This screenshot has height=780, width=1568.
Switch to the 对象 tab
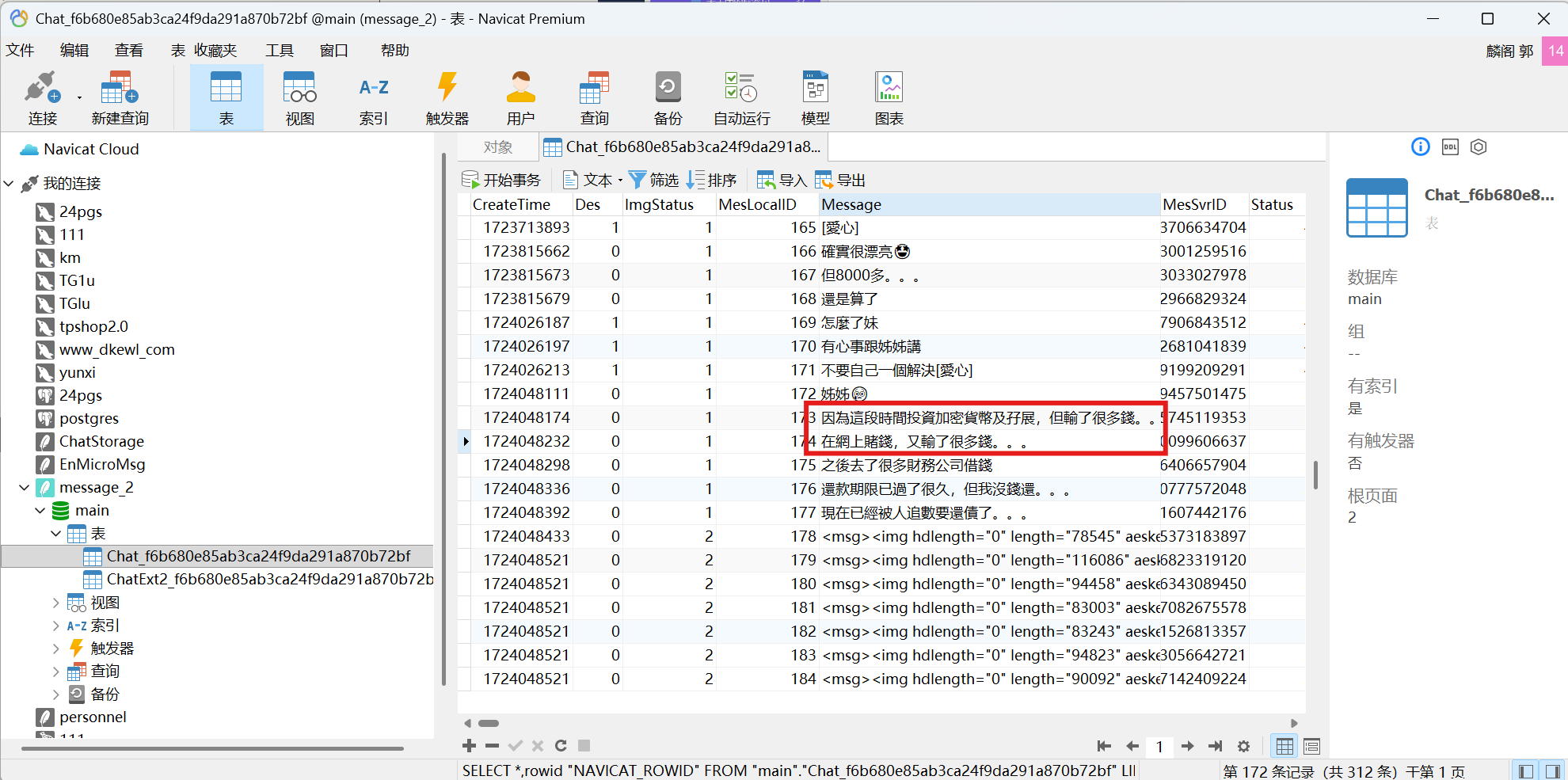tap(498, 147)
